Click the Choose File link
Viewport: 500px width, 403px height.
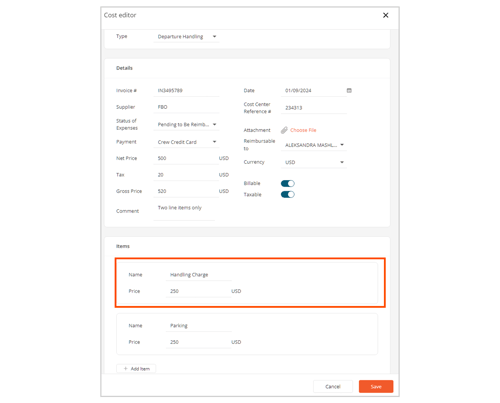point(303,130)
